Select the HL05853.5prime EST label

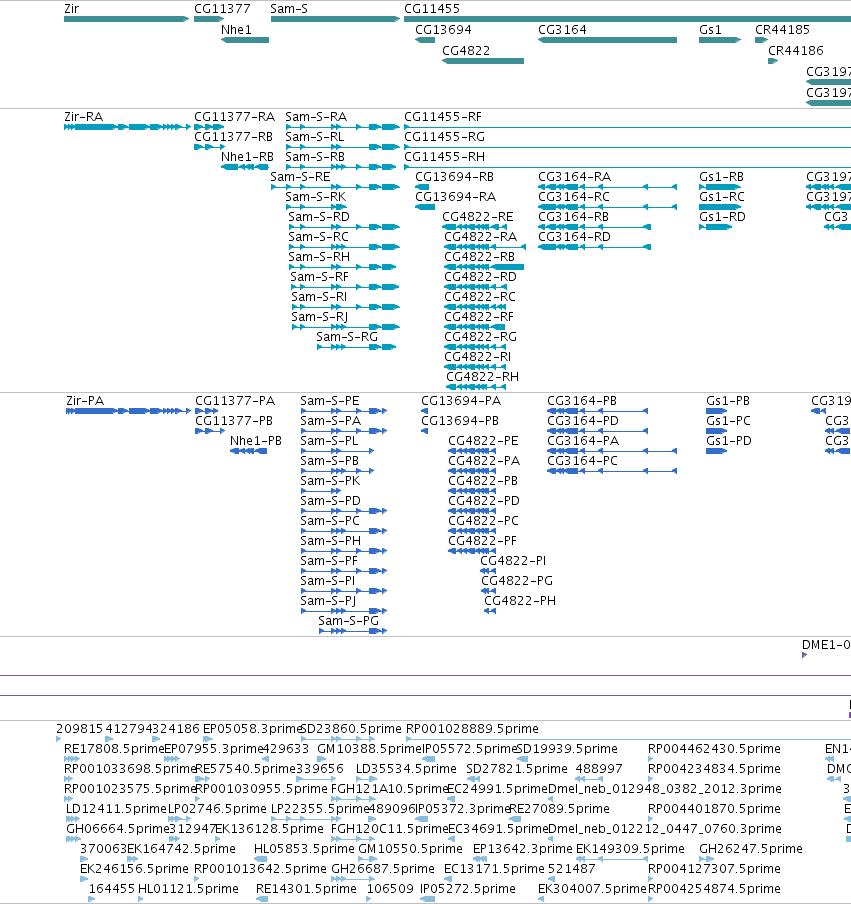[x=304, y=849]
